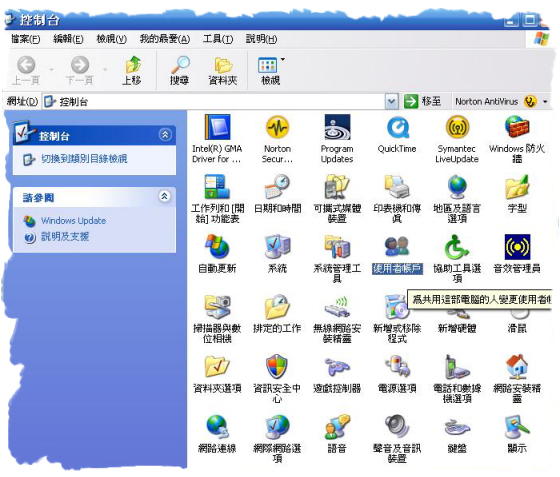Viewport: 560px width, 477px height.
Task: Open 檢視 toolbar dropdown arrow
Action: pos(283,59)
